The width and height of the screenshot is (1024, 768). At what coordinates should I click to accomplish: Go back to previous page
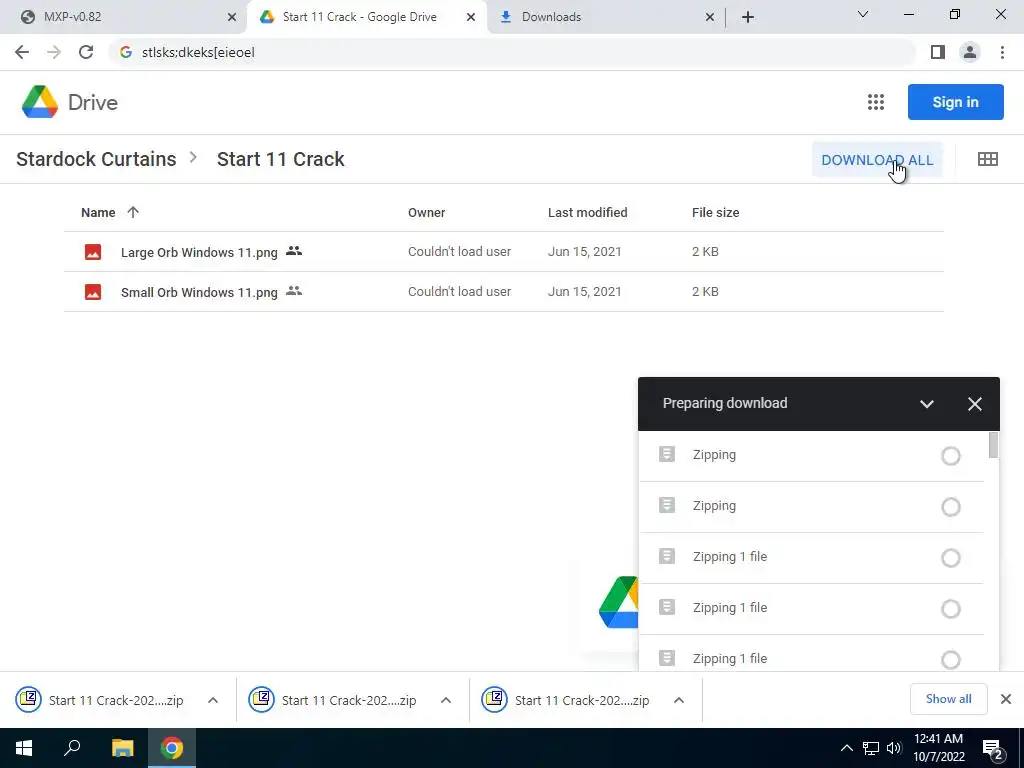22,52
